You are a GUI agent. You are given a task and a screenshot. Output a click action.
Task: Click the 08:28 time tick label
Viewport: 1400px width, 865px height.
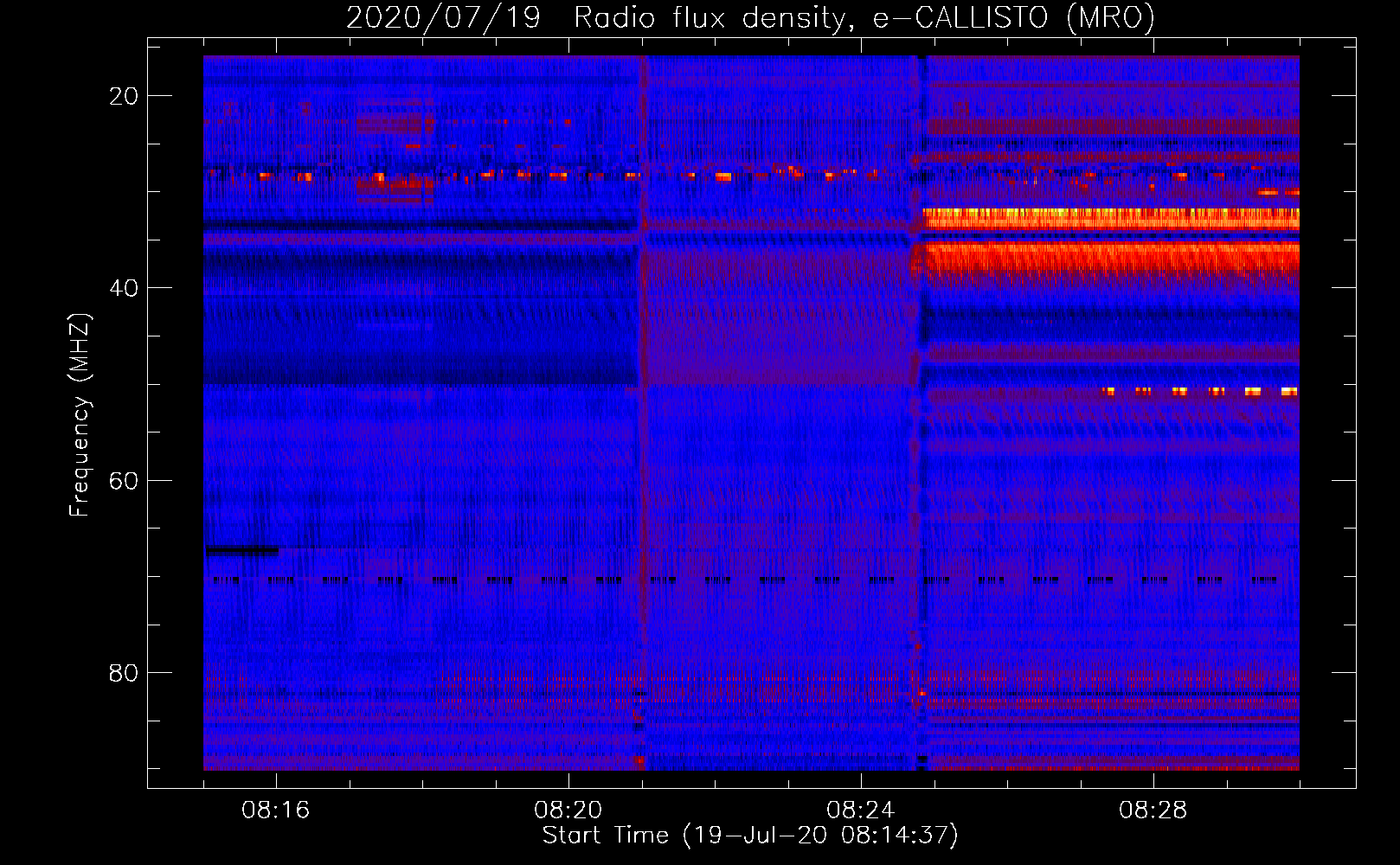click(x=1153, y=811)
